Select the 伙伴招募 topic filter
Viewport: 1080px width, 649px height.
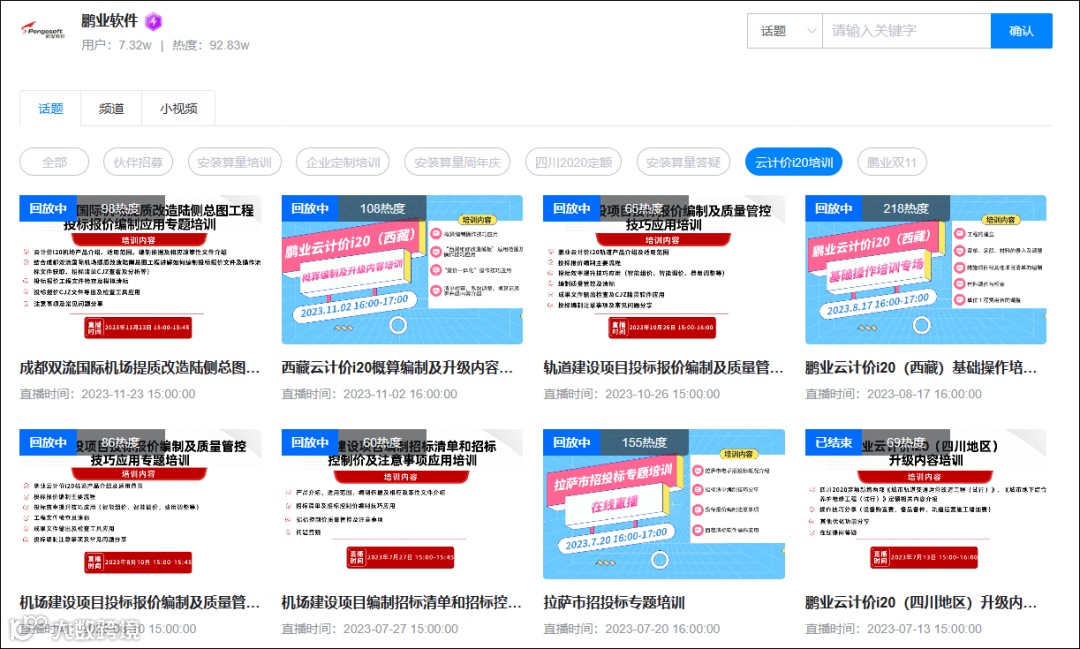pyautogui.click(x=138, y=163)
